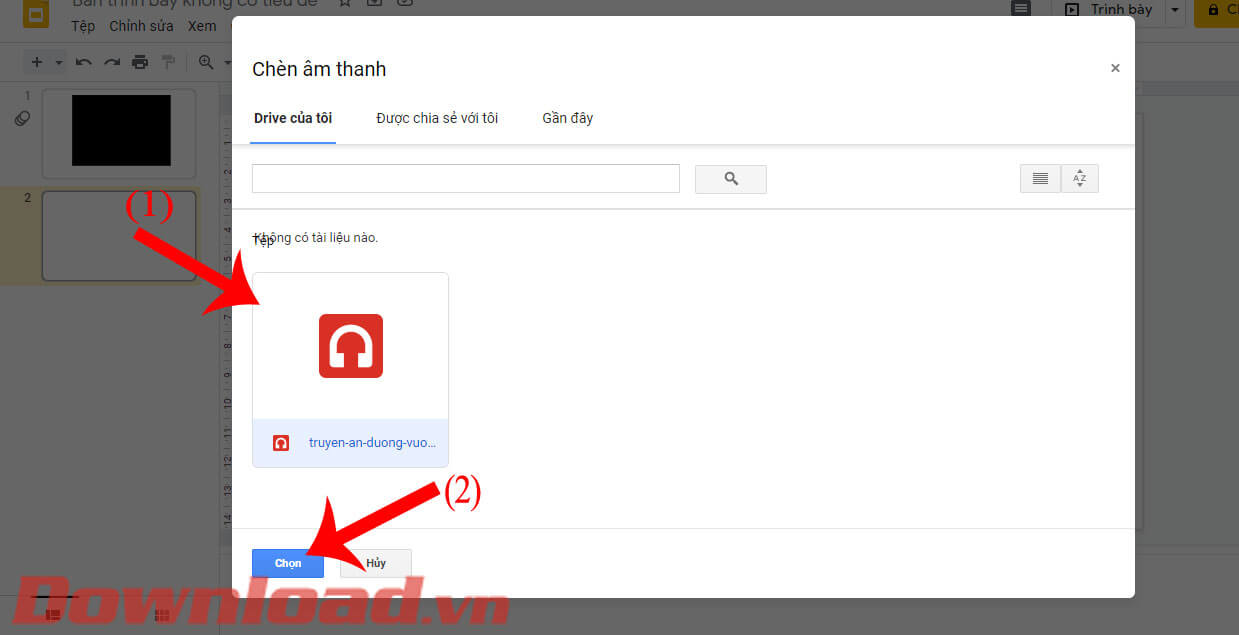1239x635 pixels.
Task: Click the Hủy cancel button
Action: click(x=376, y=563)
